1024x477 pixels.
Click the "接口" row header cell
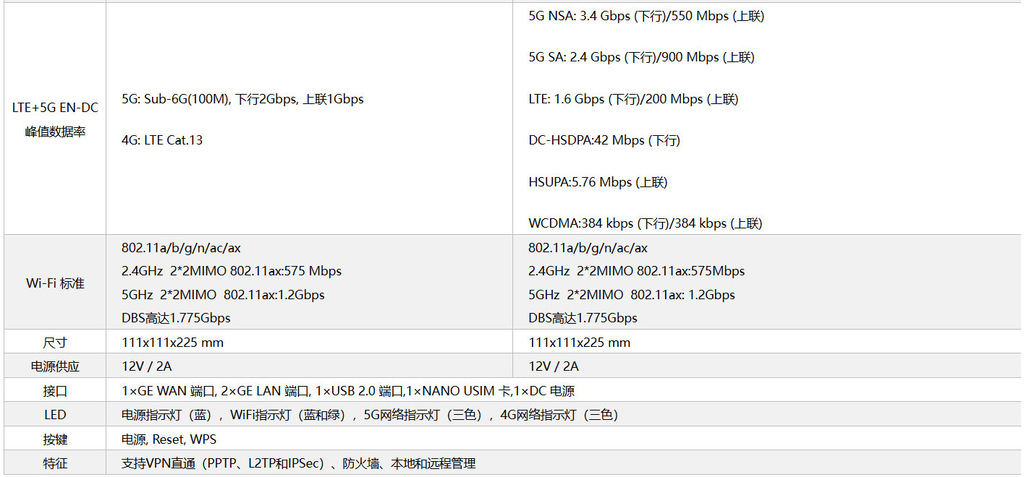point(55,391)
